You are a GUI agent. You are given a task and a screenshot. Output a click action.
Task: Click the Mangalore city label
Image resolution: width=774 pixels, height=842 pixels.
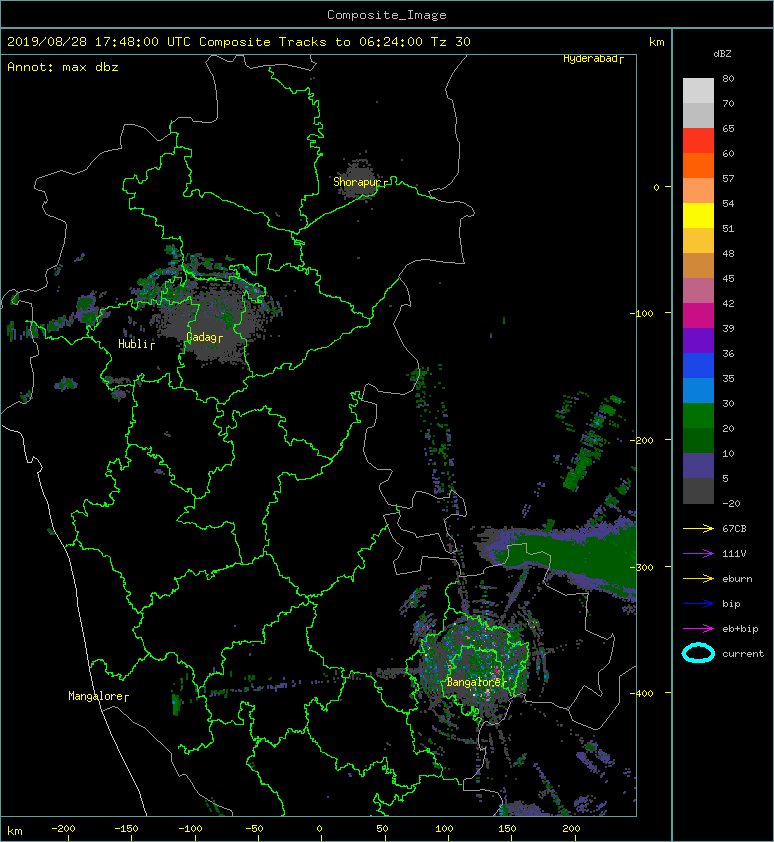98,696
